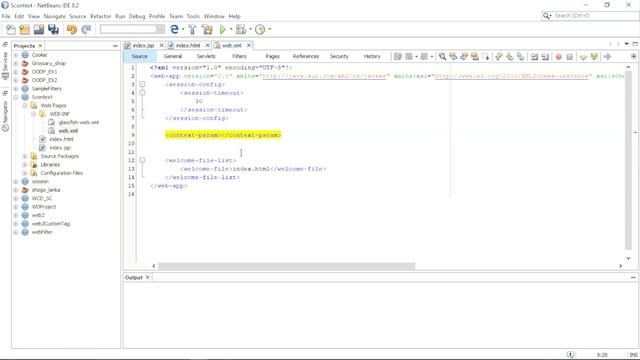
Task: Click the Find Previous Occurrence icon
Action: click(453, 57)
